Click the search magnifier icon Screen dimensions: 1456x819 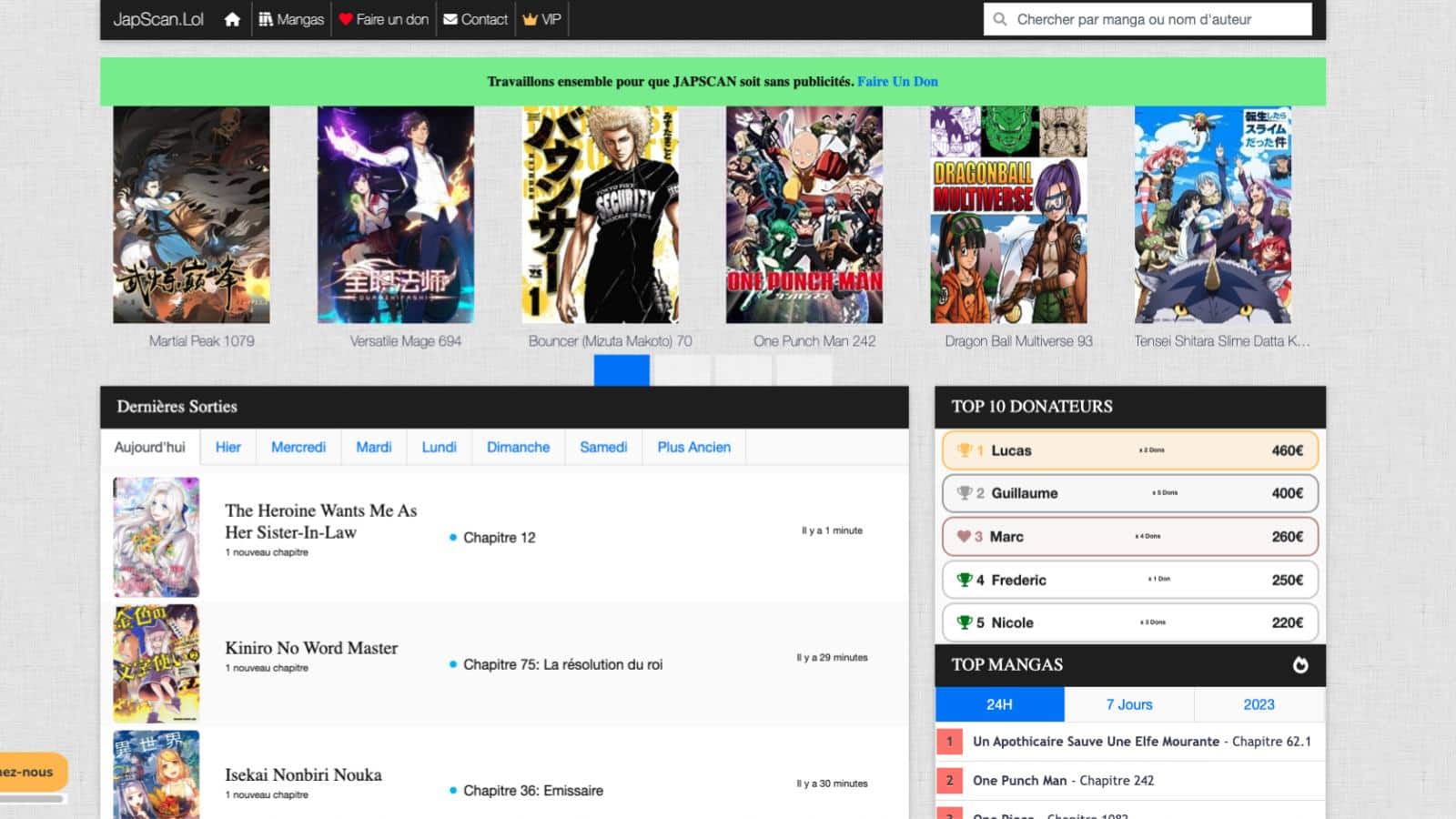(x=1000, y=19)
